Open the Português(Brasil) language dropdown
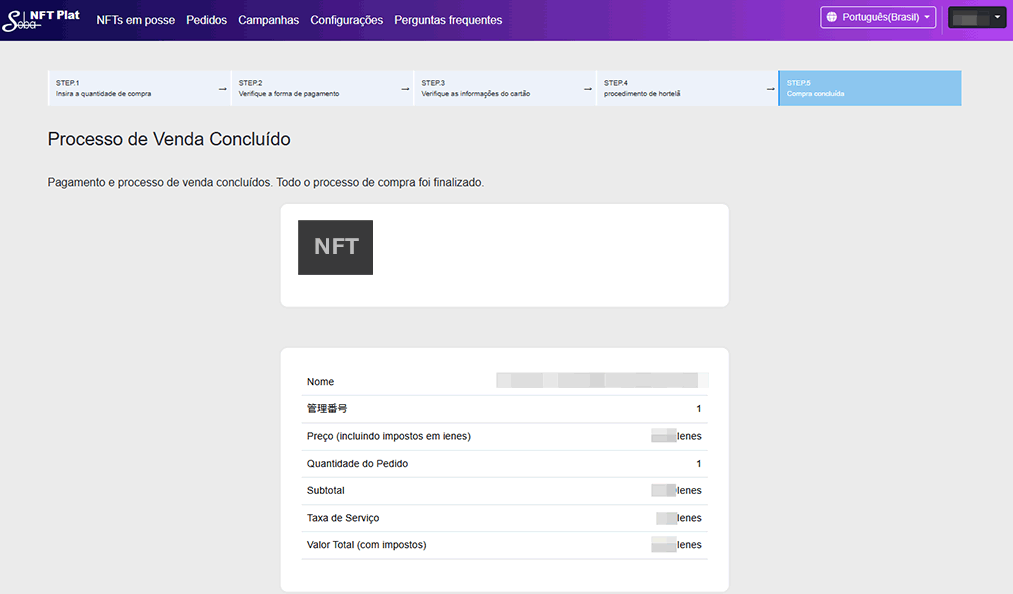1013x594 pixels. tap(877, 17)
